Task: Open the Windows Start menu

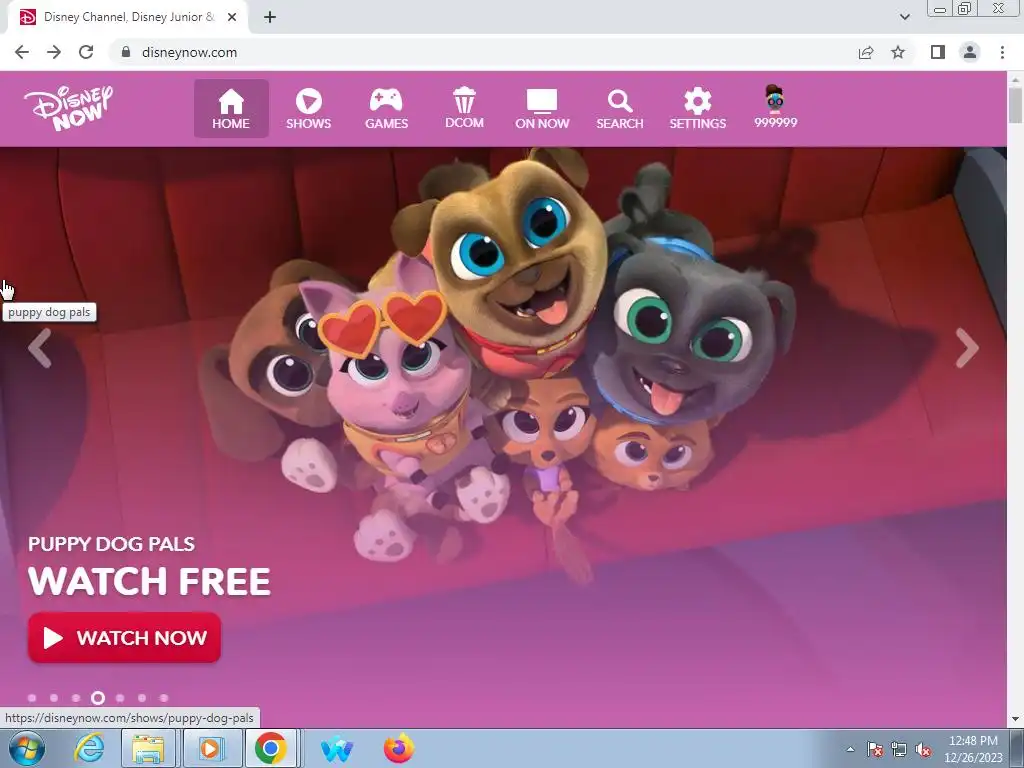Action: (27, 748)
